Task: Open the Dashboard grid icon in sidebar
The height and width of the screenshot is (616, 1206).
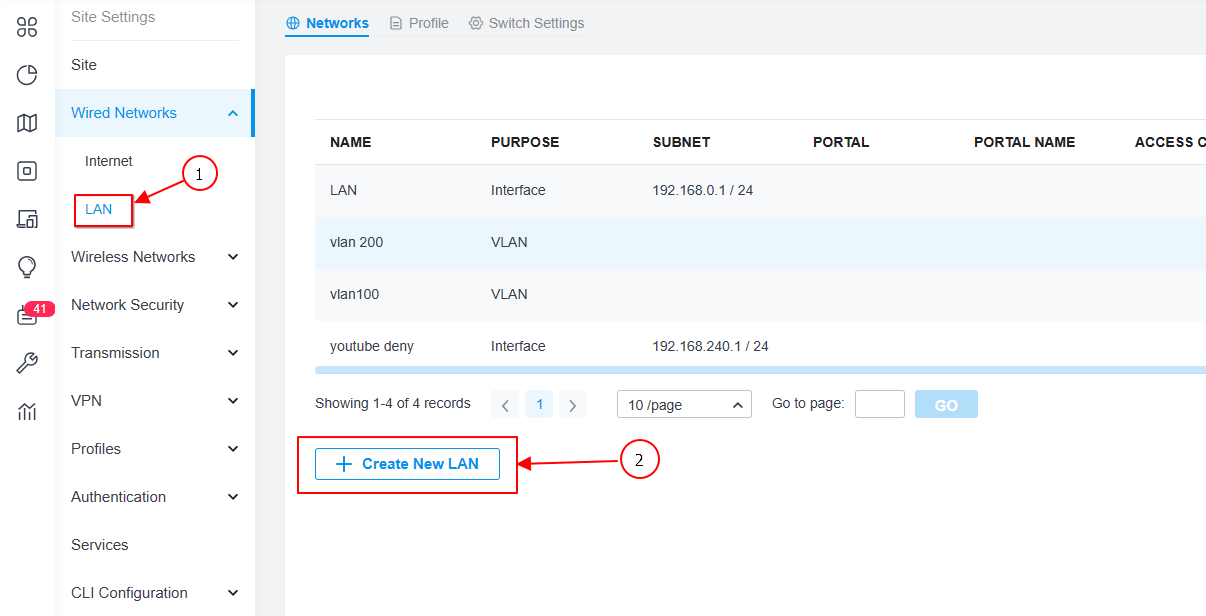Action: point(27,27)
